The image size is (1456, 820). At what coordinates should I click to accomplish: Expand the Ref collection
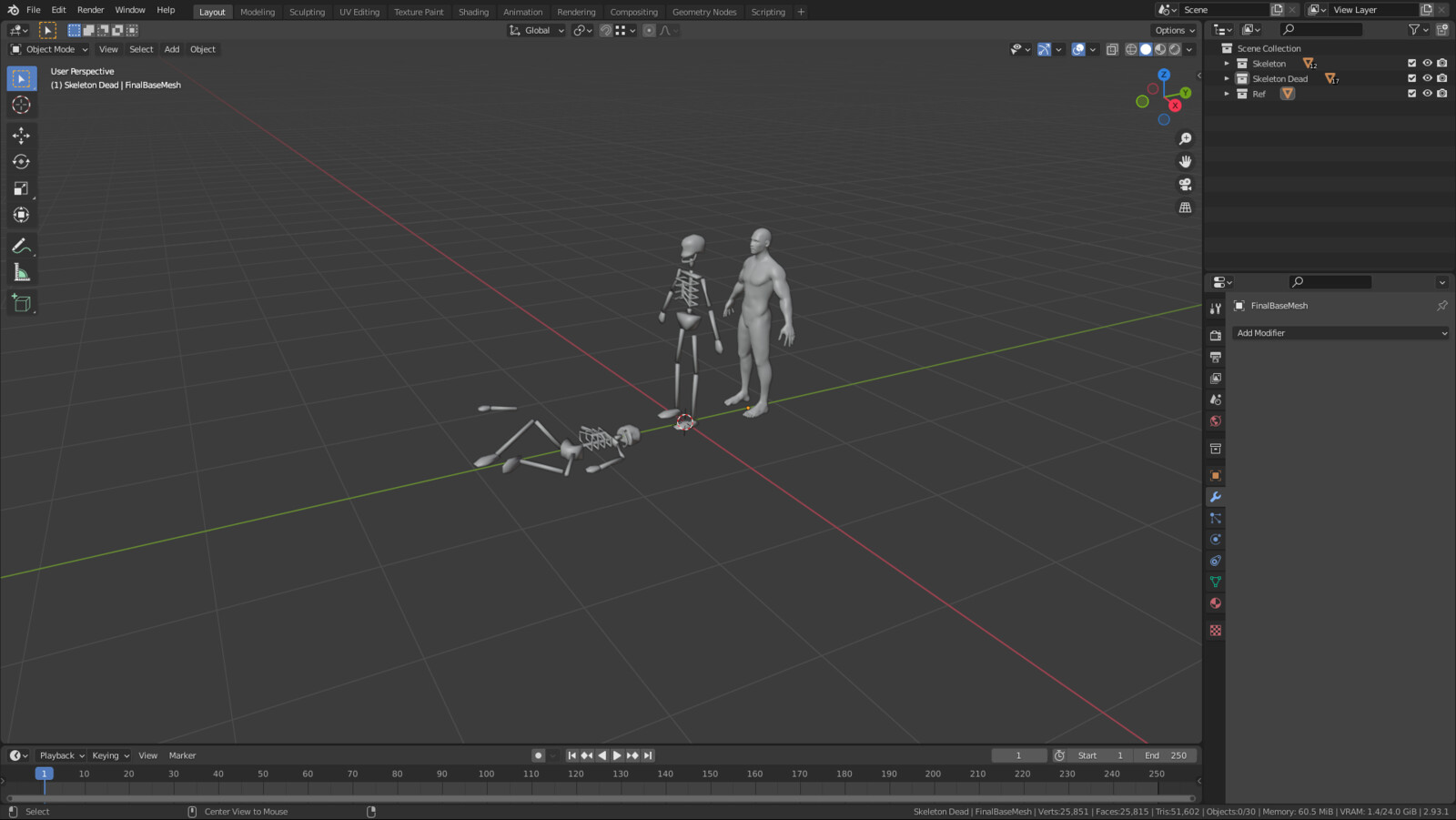click(x=1227, y=94)
